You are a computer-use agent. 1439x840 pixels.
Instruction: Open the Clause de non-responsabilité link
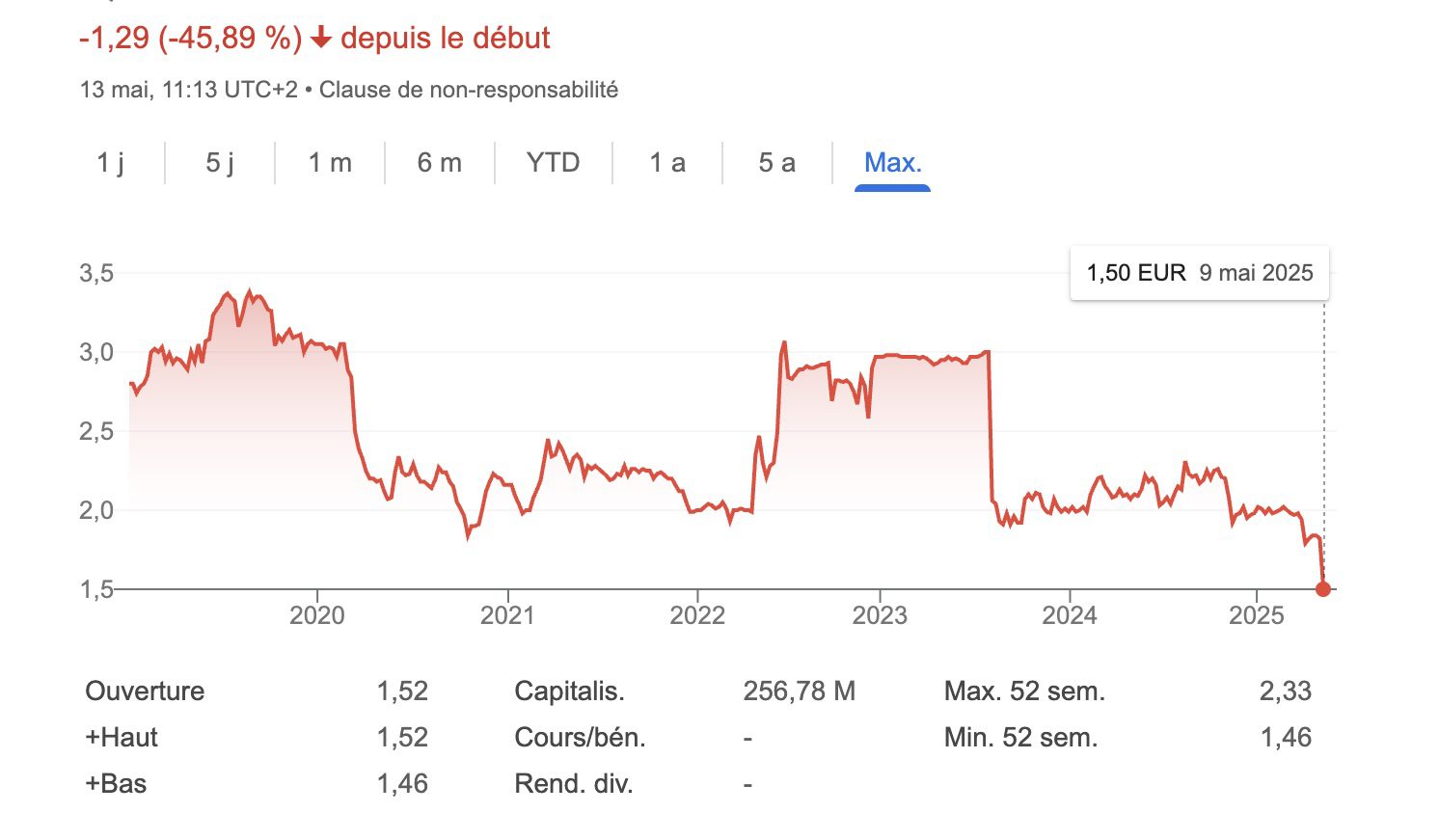point(469,90)
